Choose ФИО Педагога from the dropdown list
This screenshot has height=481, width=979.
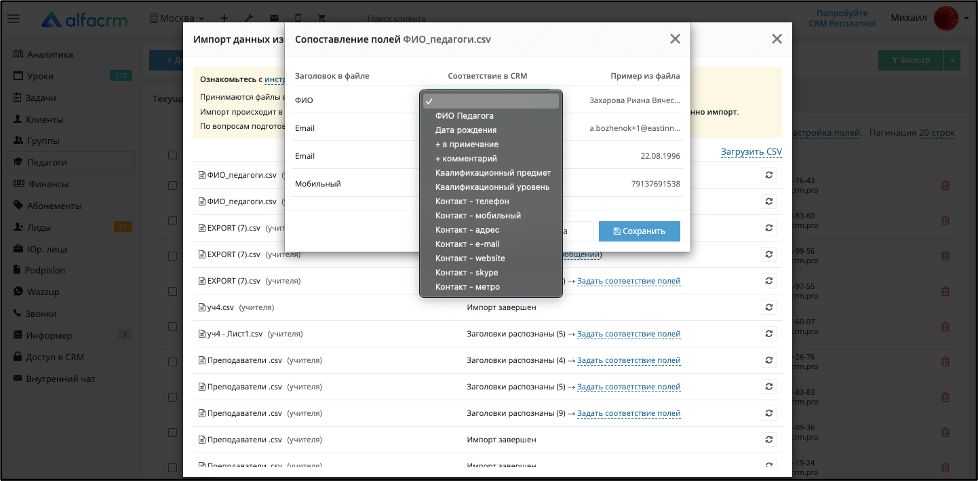pos(491,116)
